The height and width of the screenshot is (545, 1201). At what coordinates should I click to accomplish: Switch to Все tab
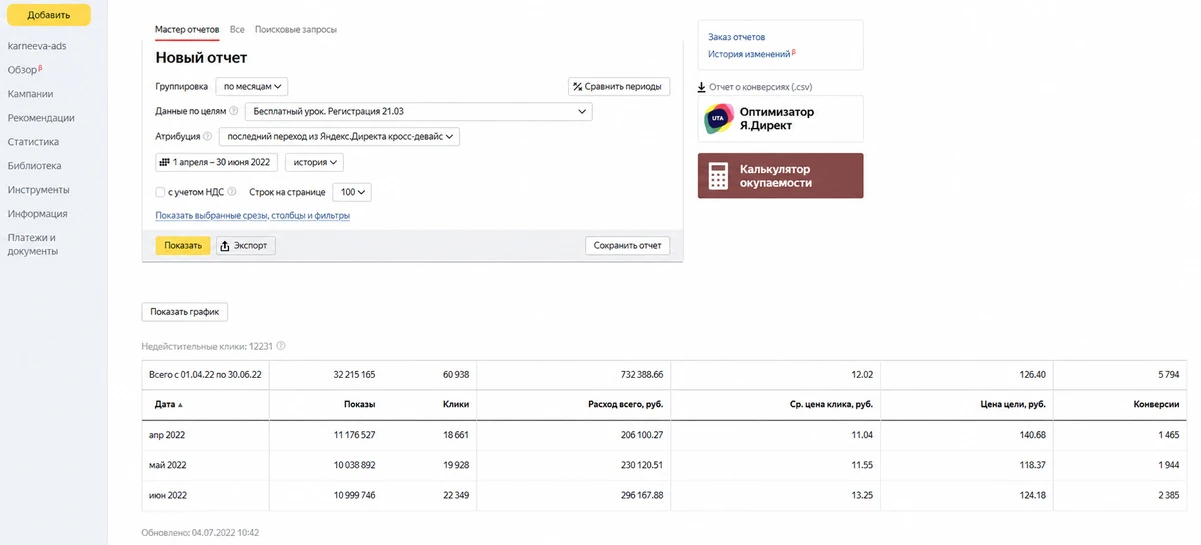pos(237,30)
